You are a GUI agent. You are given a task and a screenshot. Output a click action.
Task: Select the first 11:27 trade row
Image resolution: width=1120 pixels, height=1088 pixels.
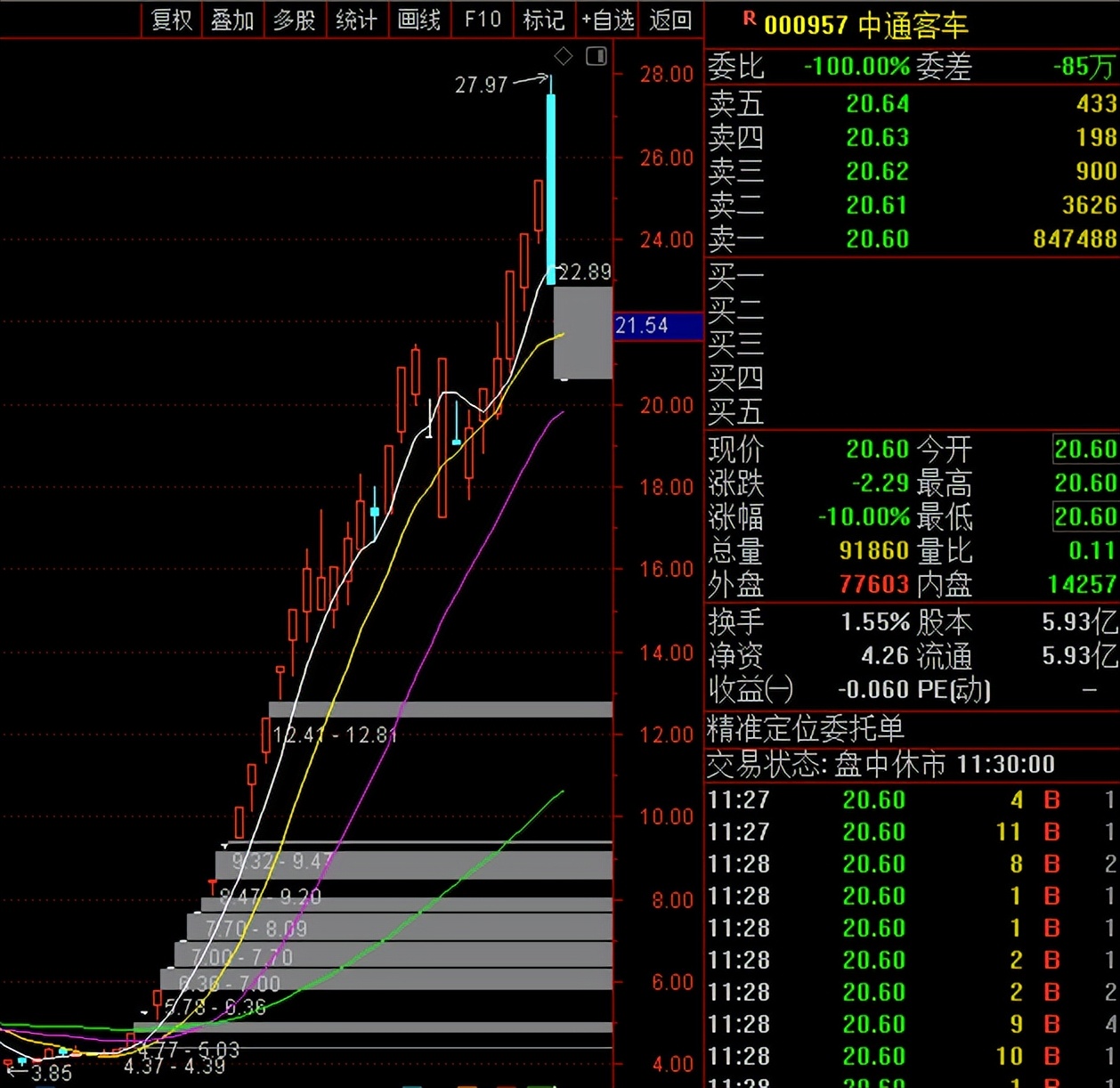(x=912, y=800)
